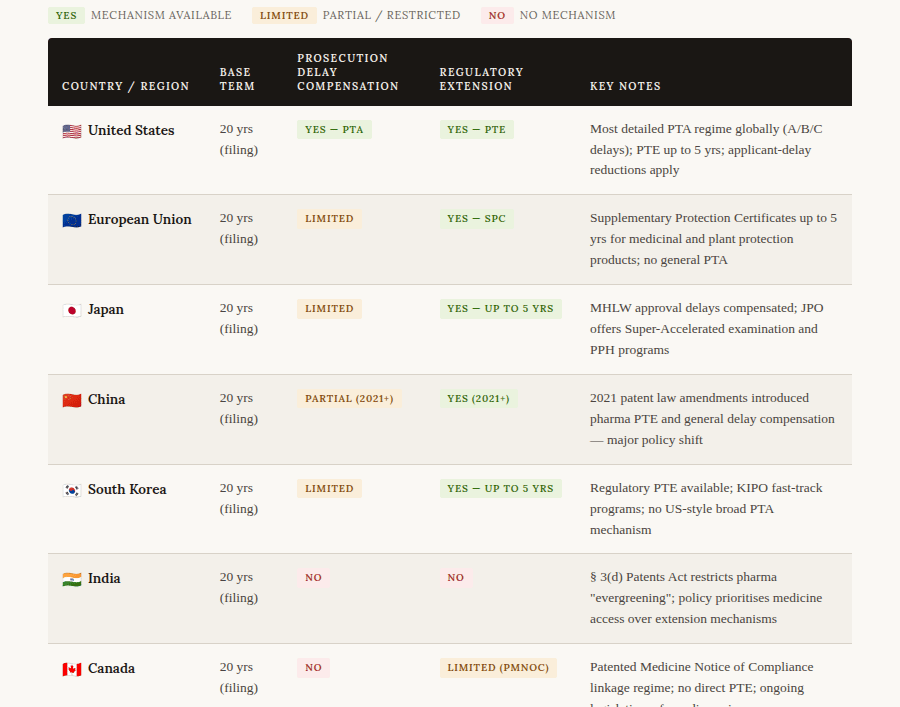
Task: Click the Japan flag icon
Action: (x=71, y=310)
